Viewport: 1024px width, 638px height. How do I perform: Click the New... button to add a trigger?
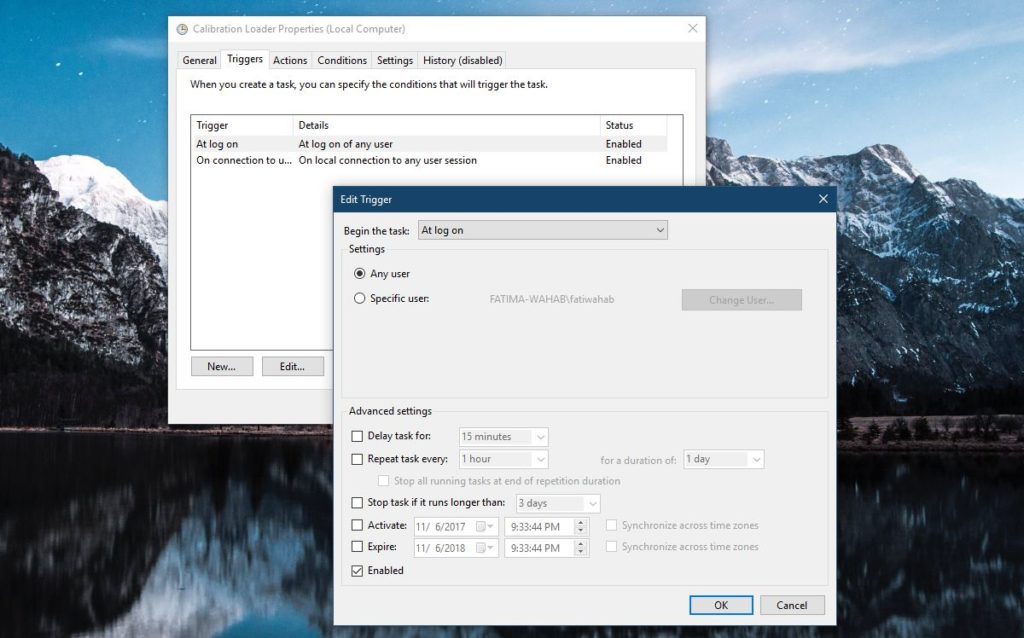(221, 366)
